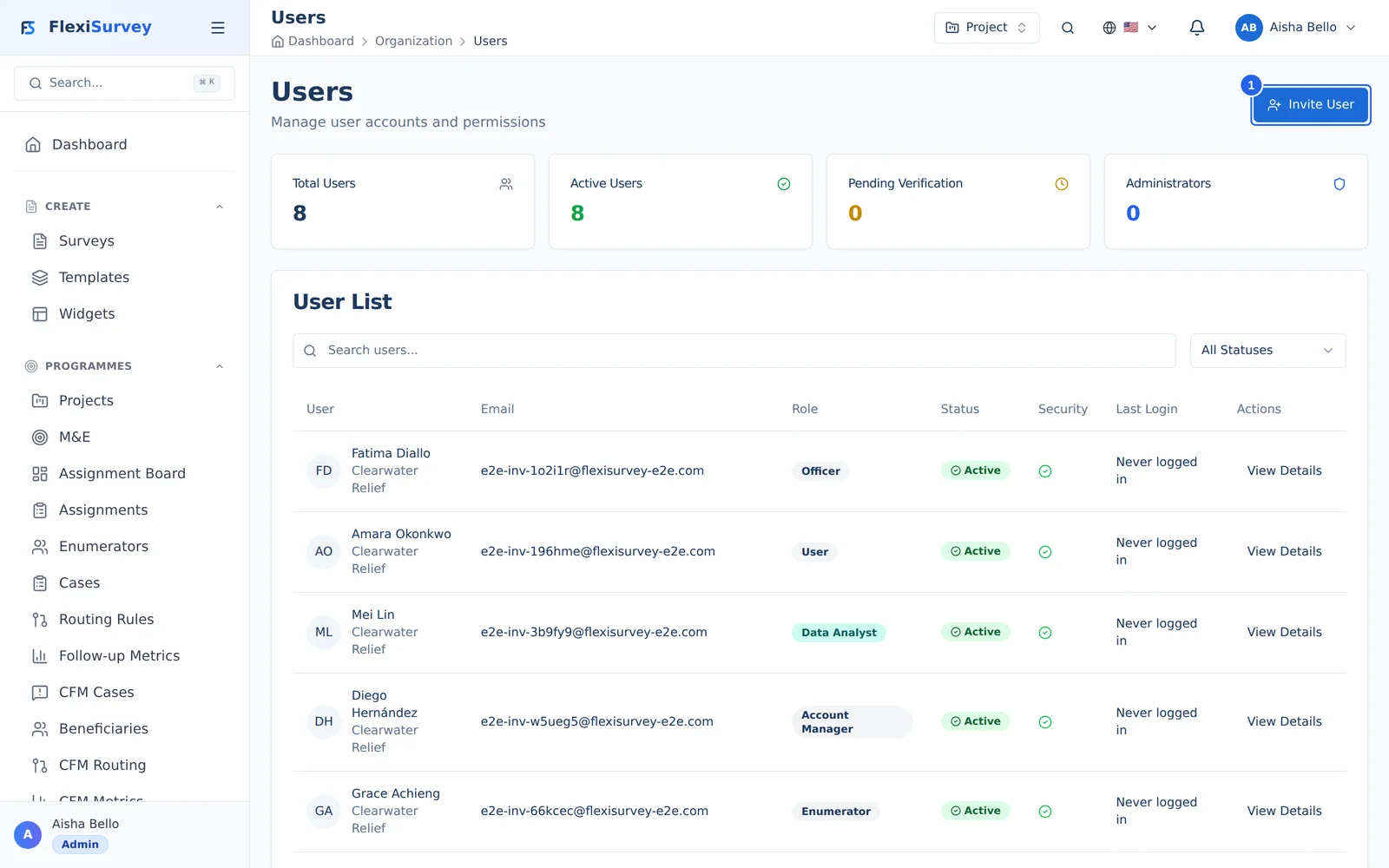1389x868 pixels.
Task: Click the Templates layers icon in the sidebar
Action: [x=40, y=278]
